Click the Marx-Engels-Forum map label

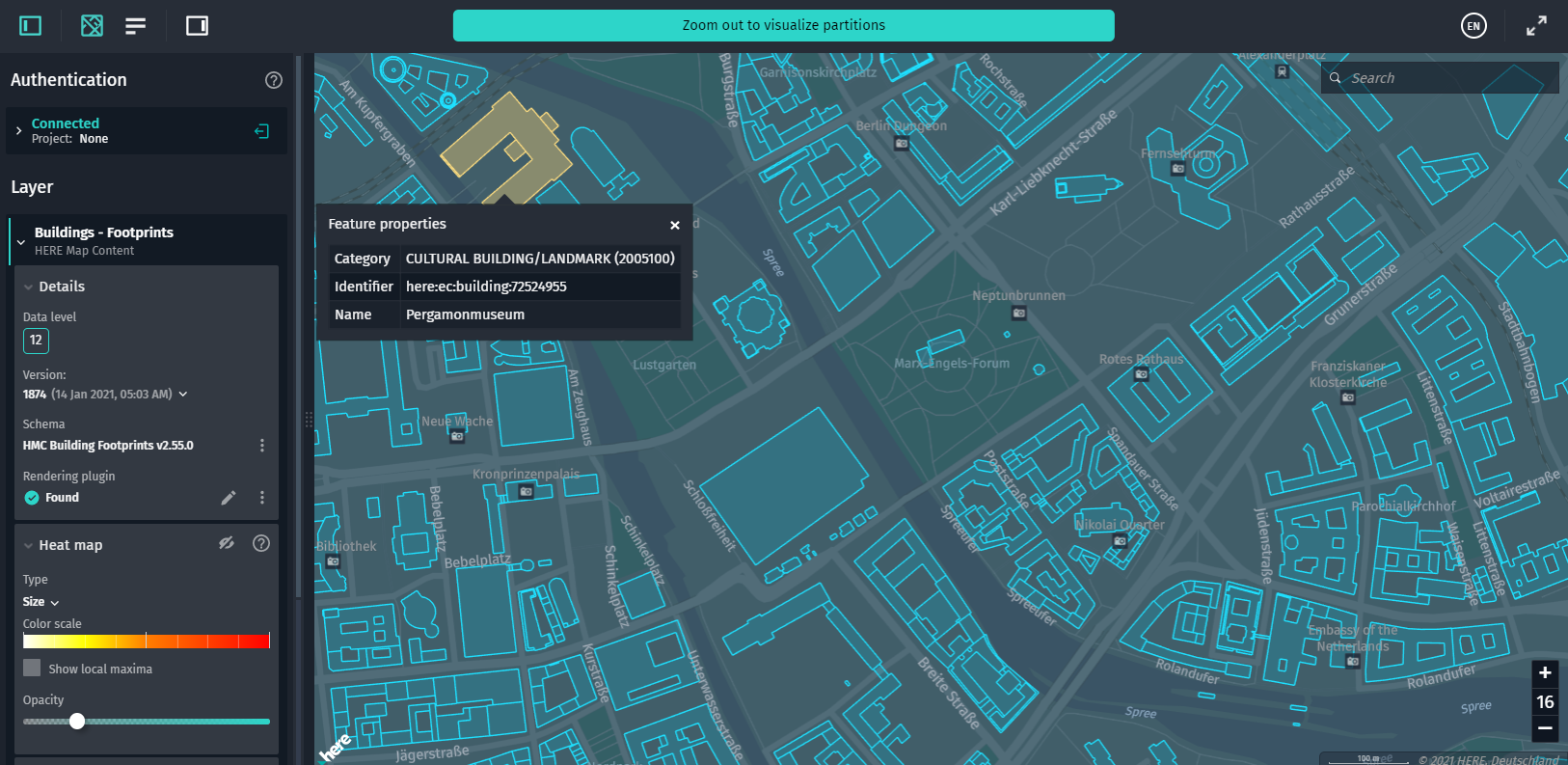click(952, 364)
